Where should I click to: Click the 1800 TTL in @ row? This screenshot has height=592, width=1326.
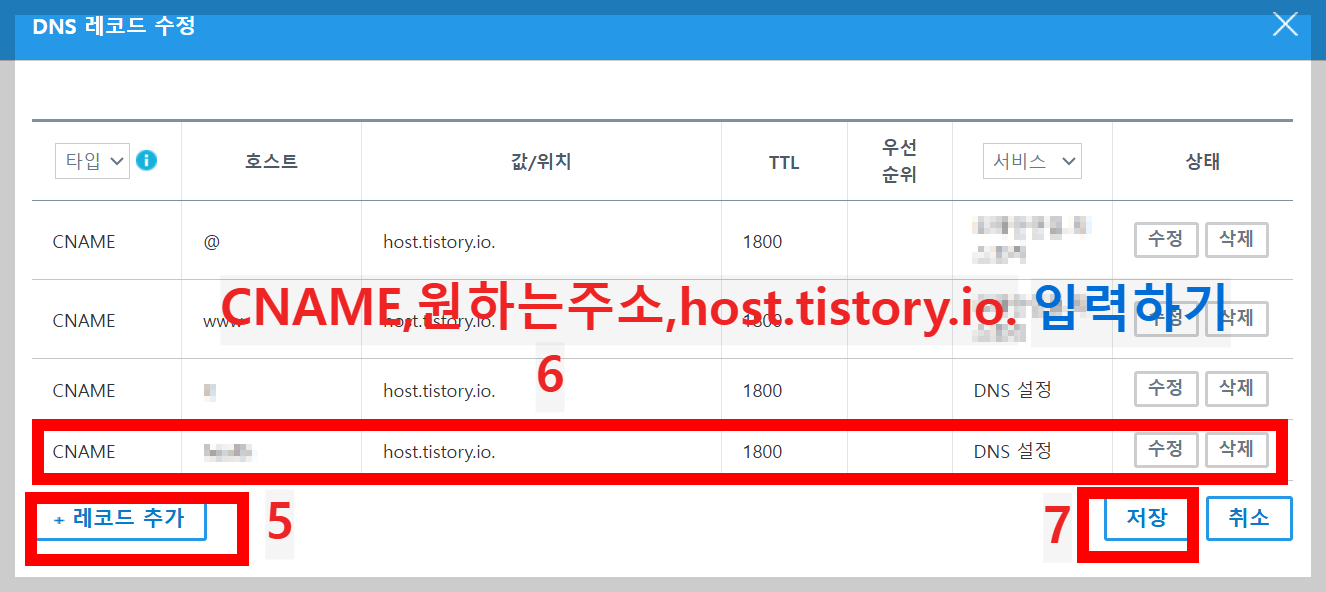(x=762, y=241)
